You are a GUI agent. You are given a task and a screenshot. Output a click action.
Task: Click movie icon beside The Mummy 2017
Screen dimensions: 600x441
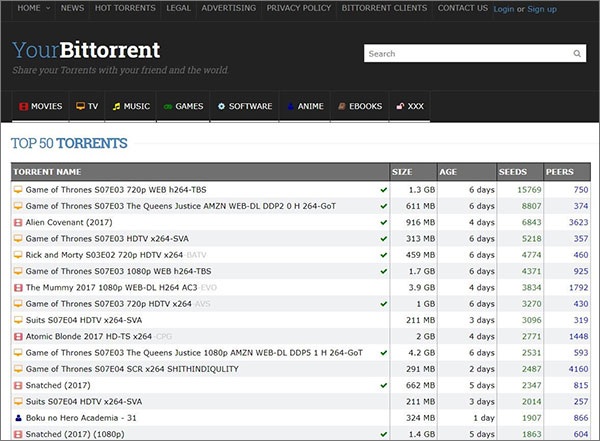18,287
